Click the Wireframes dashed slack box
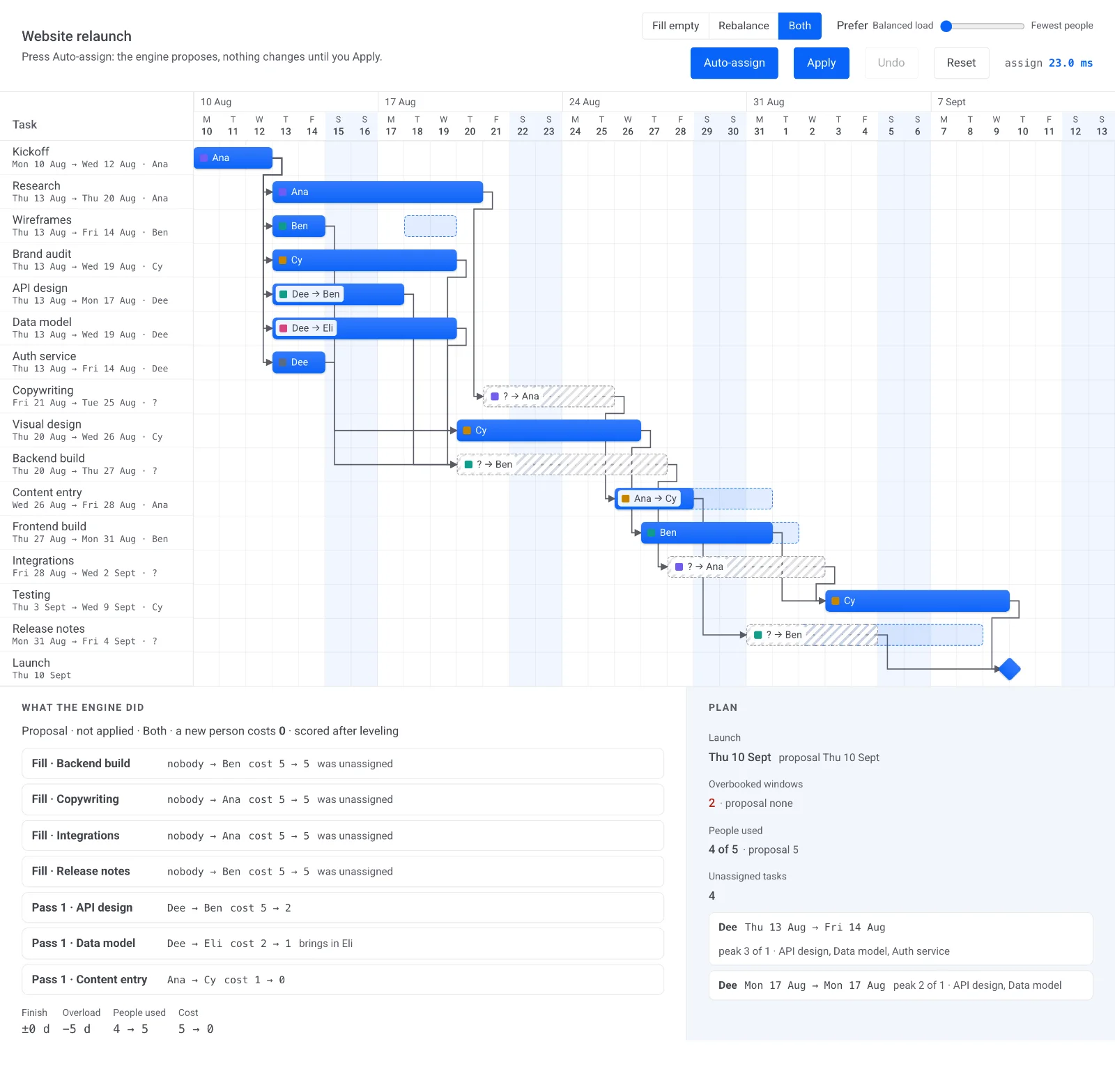1115x1092 pixels. click(x=430, y=226)
